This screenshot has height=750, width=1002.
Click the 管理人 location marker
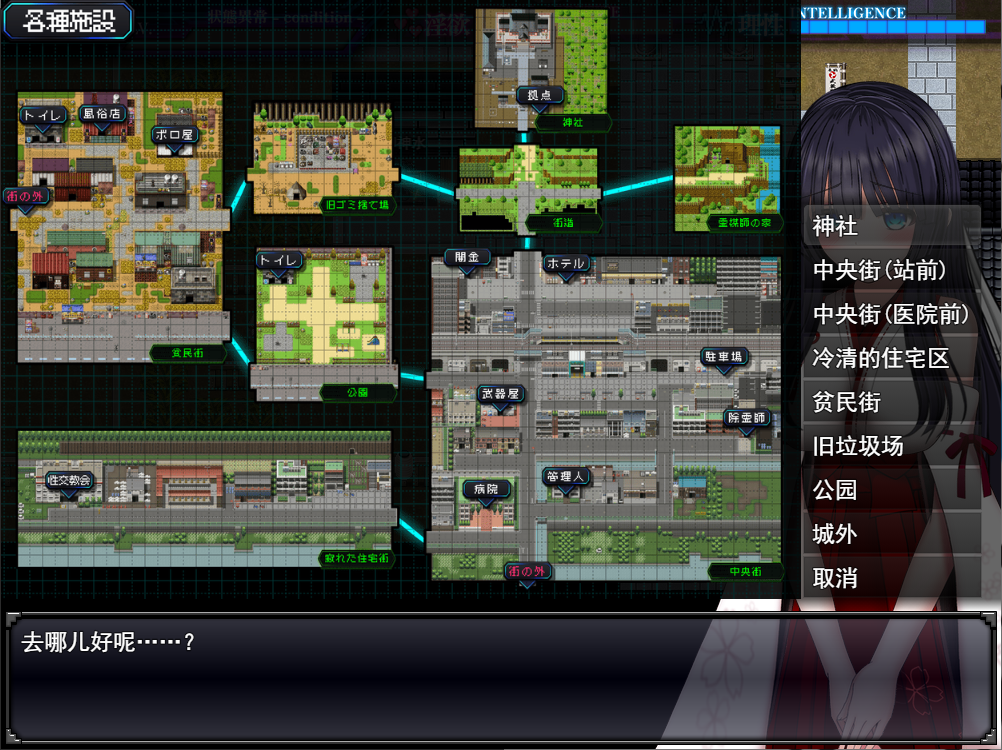pyautogui.click(x=566, y=477)
